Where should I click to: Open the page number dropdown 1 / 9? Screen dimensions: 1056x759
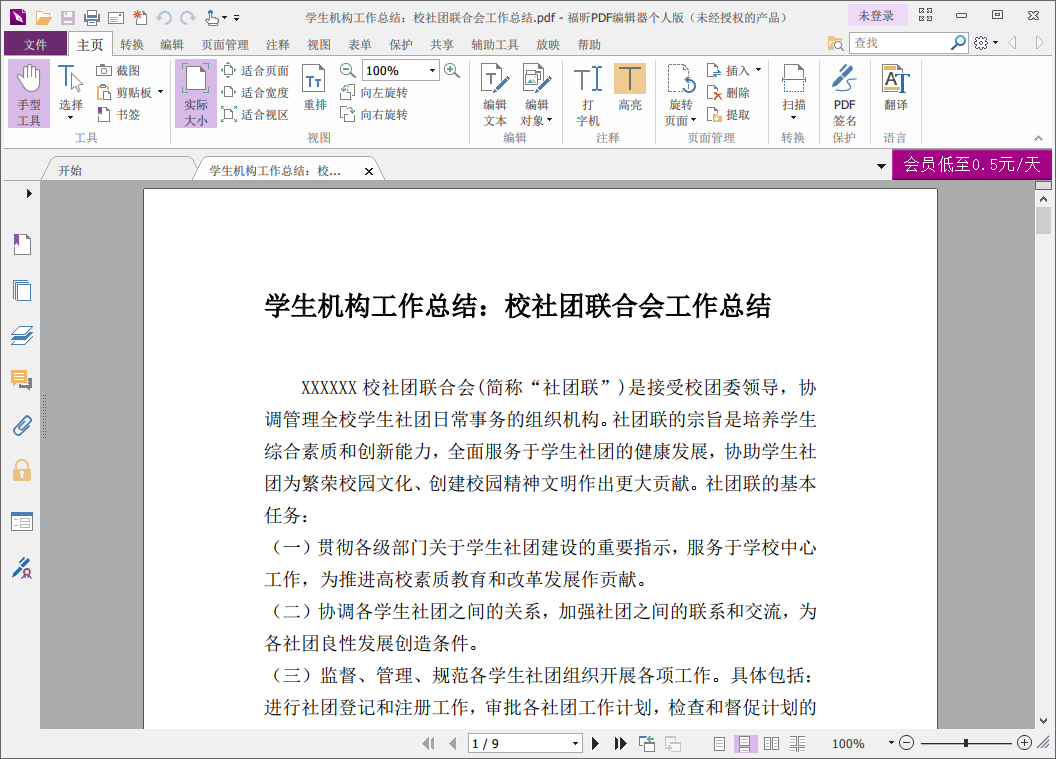tap(575, 744)
